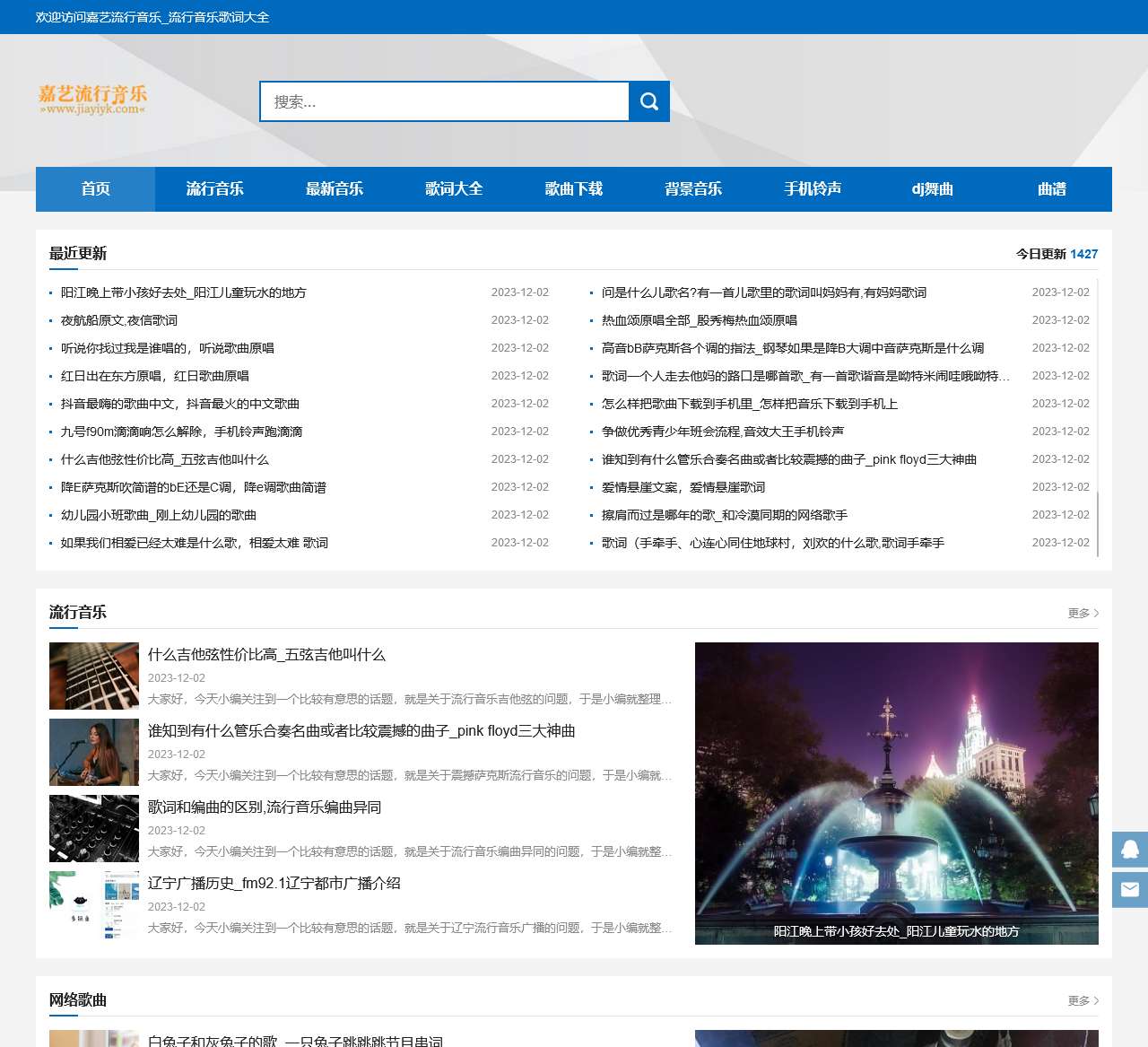Open the guitar strings article thumbnail
1148x1047 pixels.
[94, 676]
